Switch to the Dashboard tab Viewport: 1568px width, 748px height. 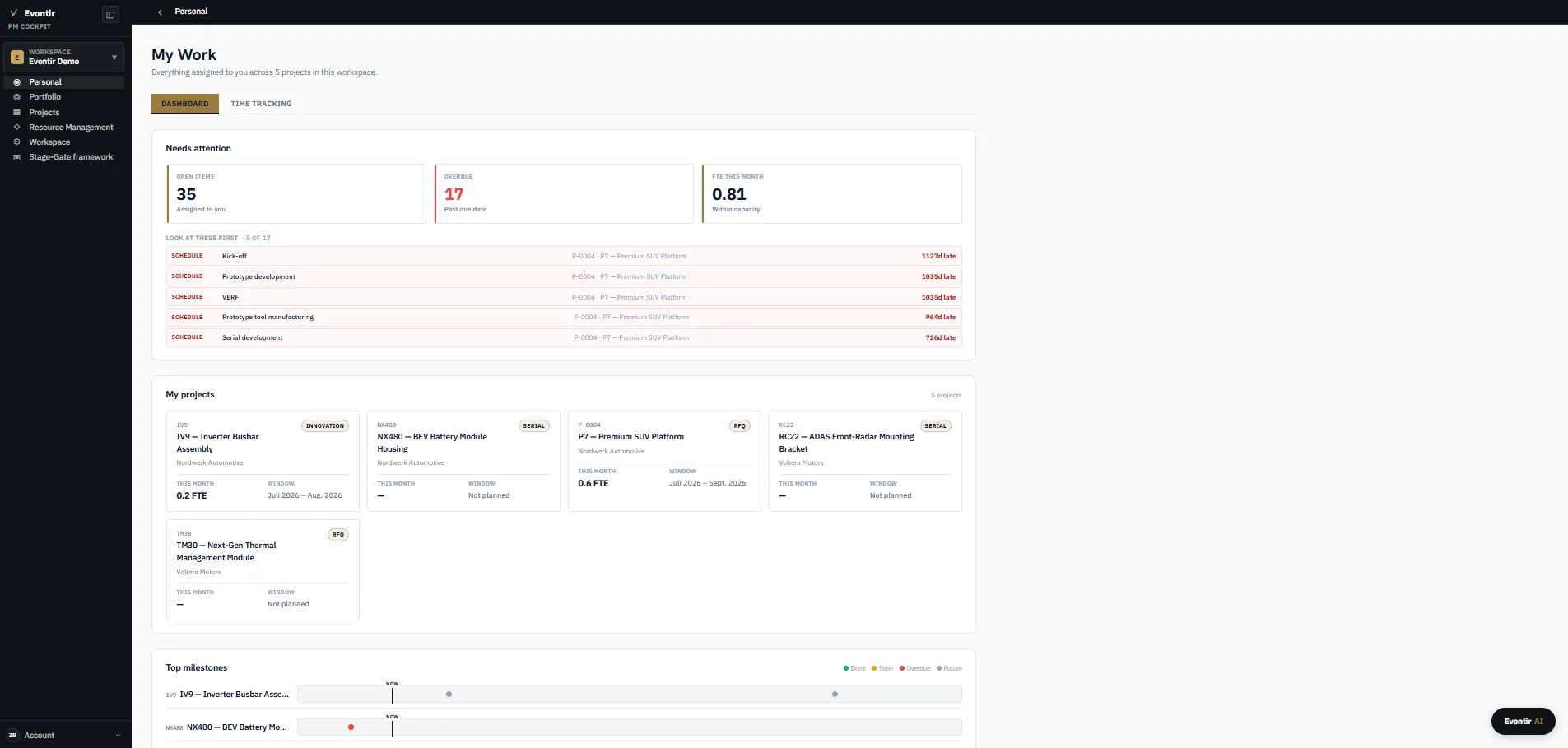pyautogui.click(x=185, y=104)
